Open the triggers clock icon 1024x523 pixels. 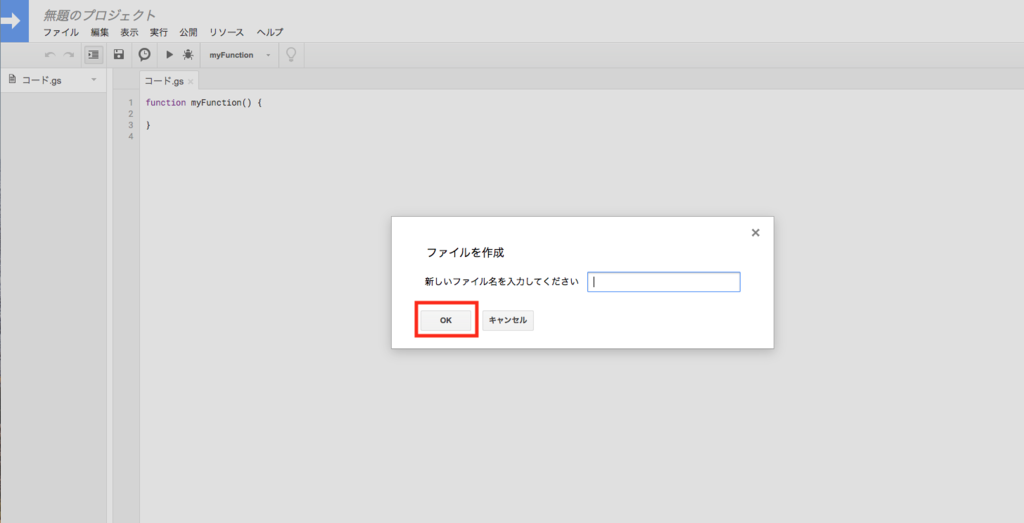coord(144,55)
